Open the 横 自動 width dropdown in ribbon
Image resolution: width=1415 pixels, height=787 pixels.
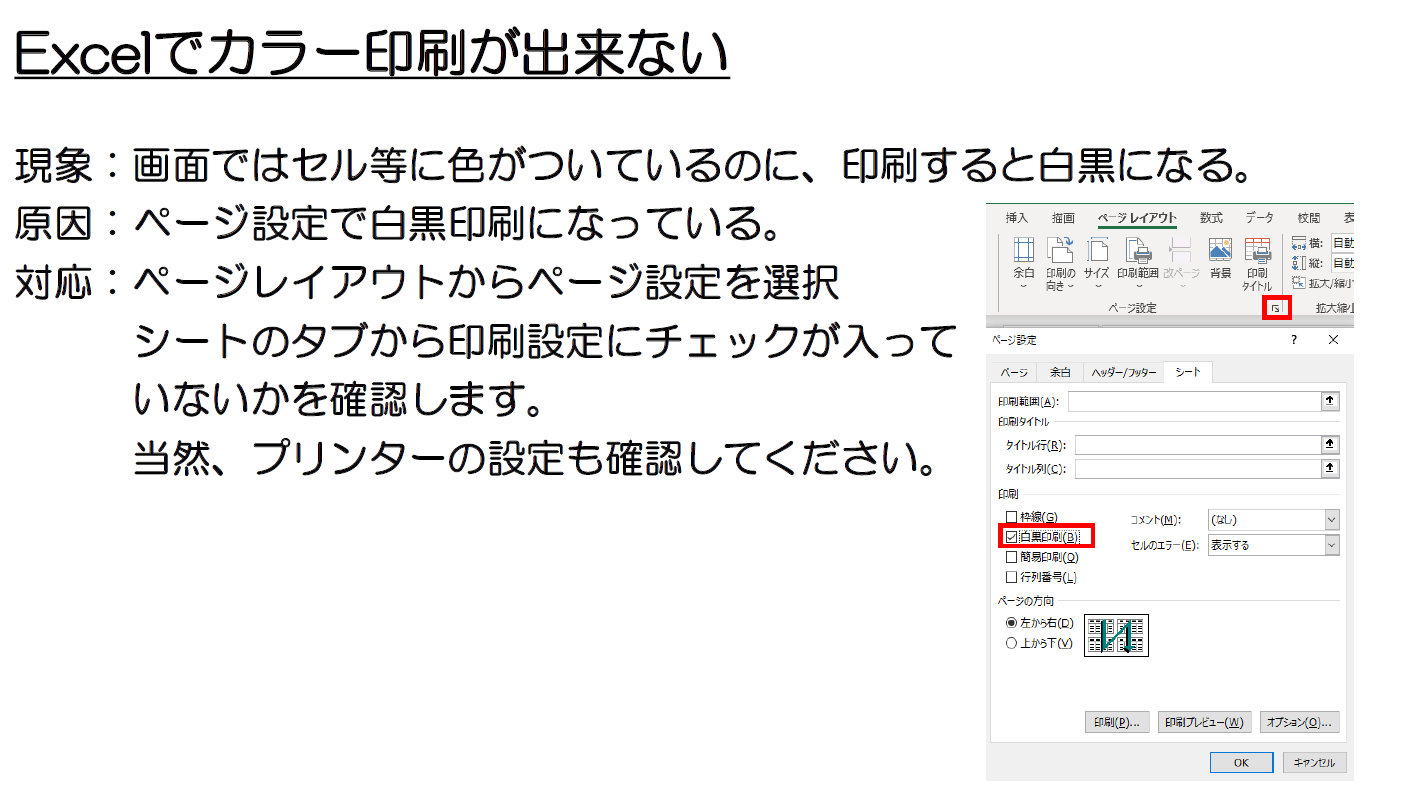pyautogui.click(x=1343, y=243)
